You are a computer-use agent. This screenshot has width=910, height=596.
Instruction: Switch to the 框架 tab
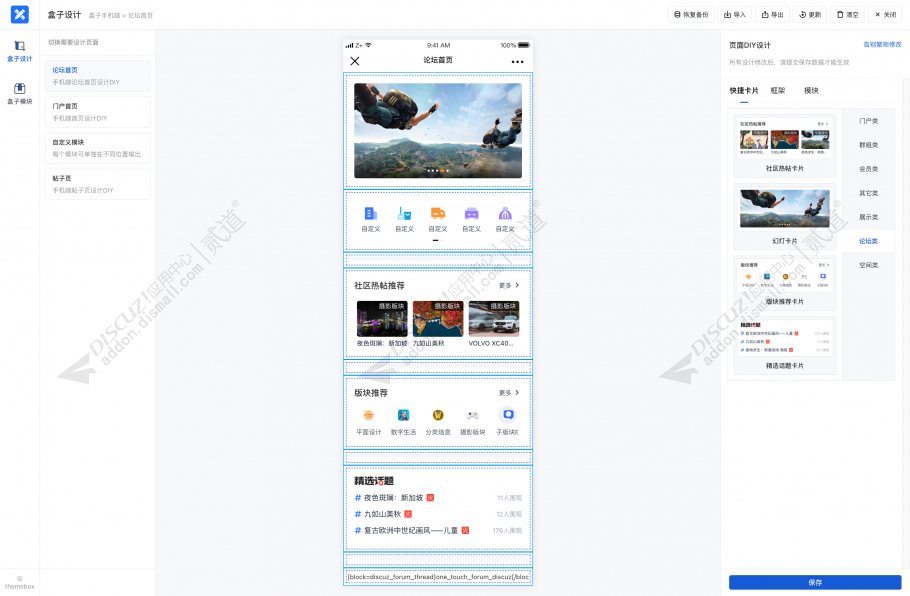778,91
